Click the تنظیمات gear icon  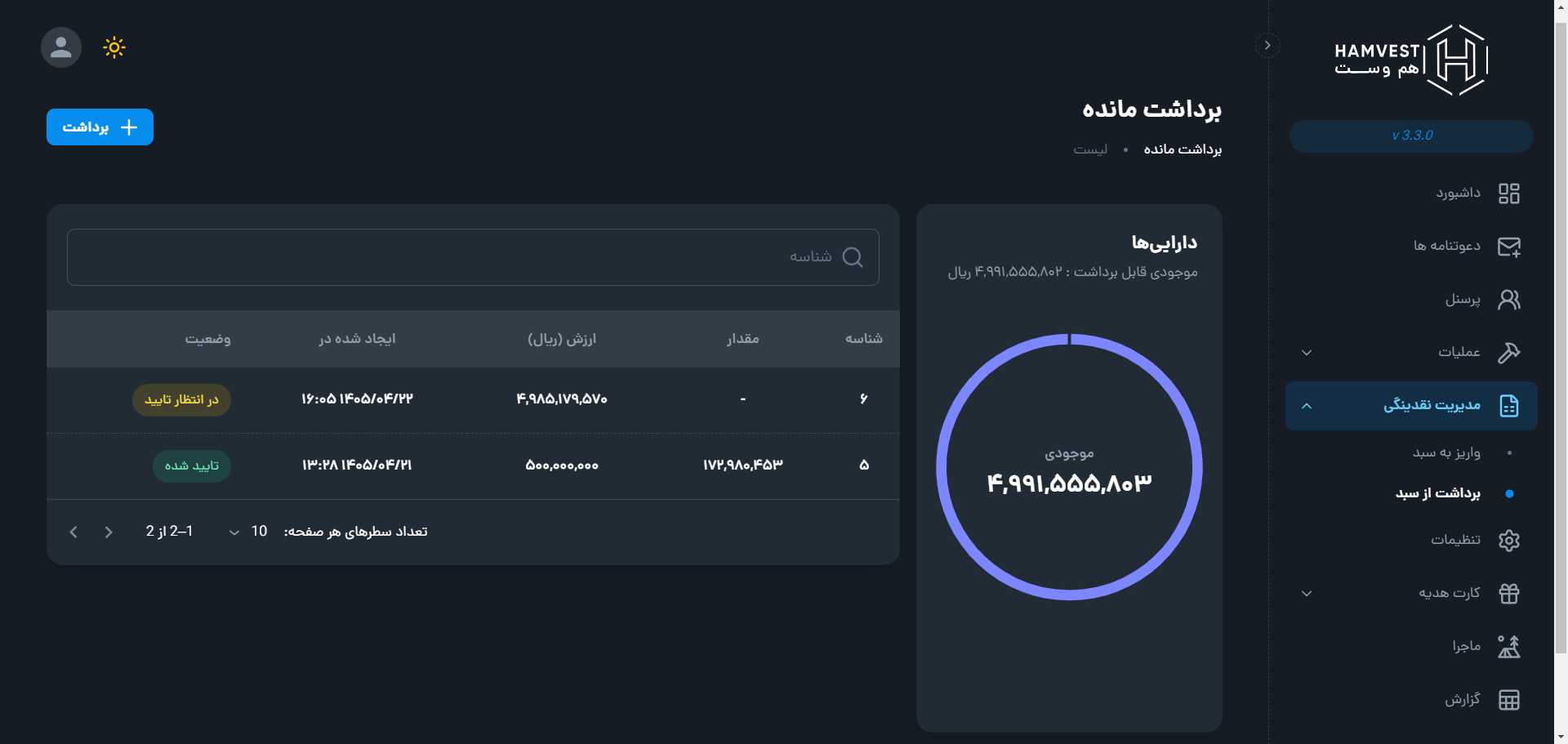1508,541
